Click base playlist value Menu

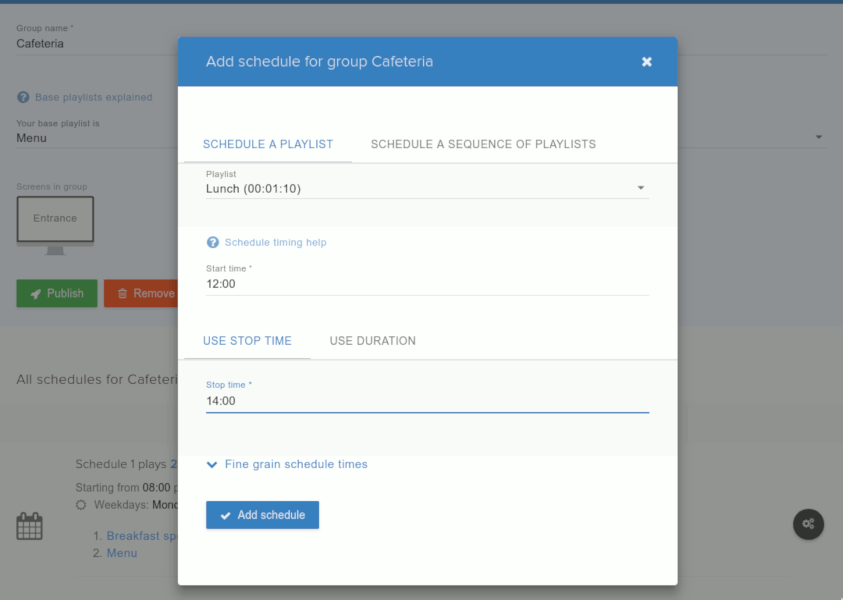[x=31, y=138]
